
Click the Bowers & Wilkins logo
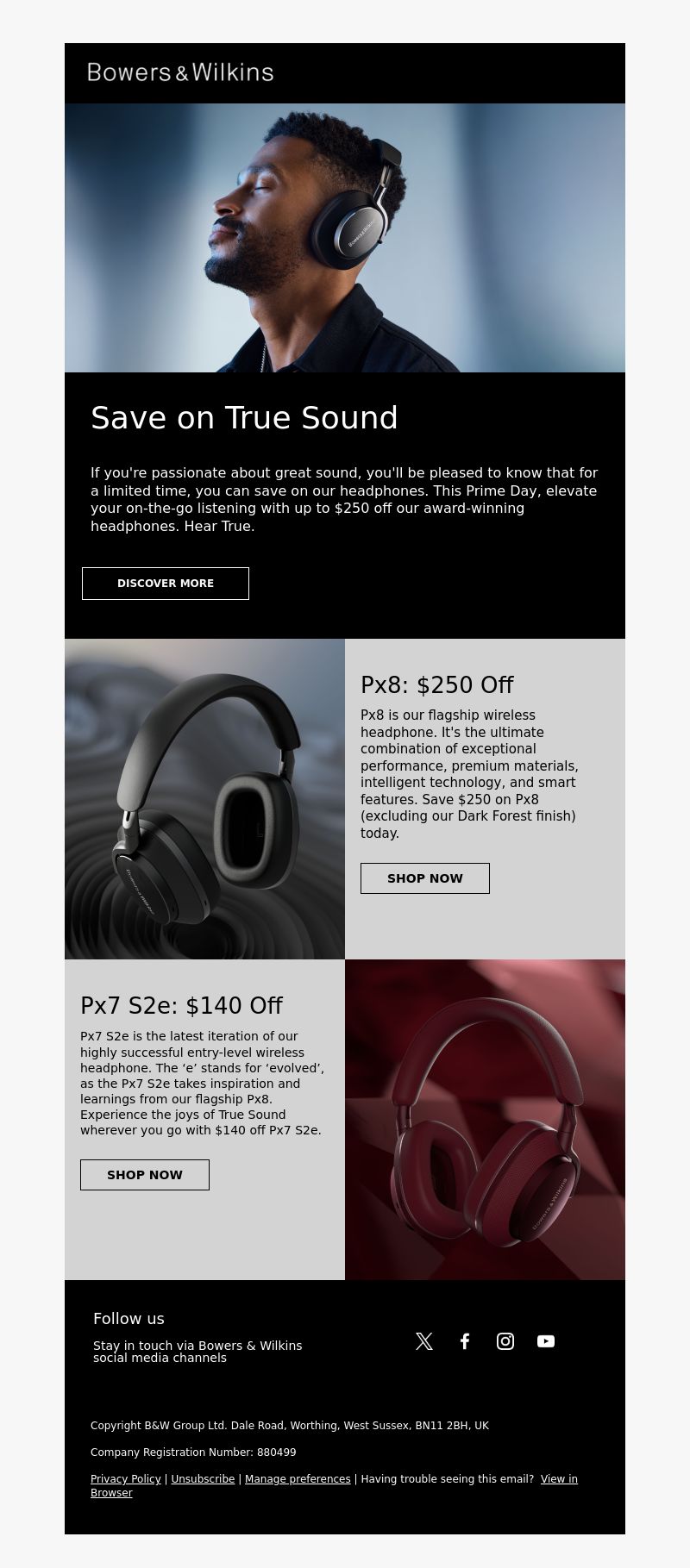180,72
